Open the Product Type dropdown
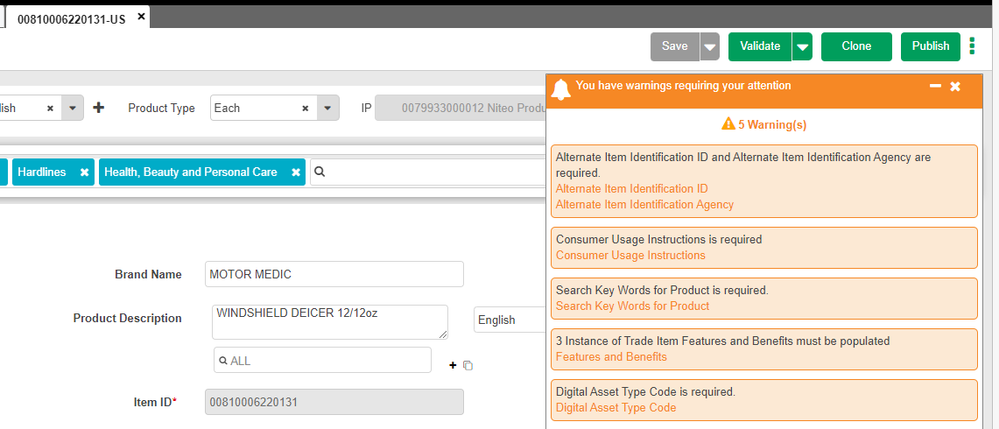 coord(326,108)
